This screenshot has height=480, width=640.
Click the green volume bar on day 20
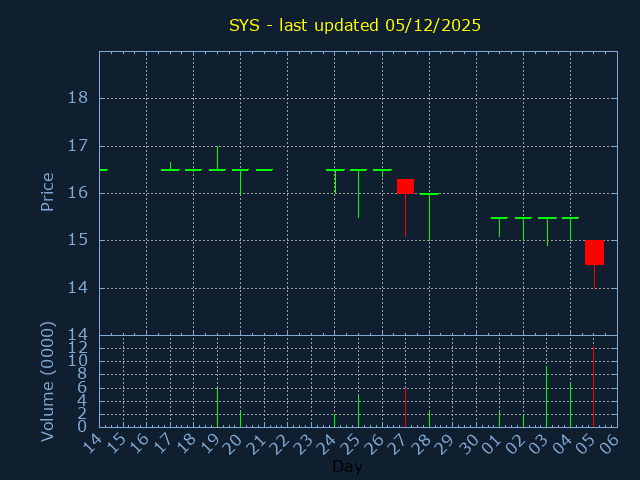(x=240, y=419)
